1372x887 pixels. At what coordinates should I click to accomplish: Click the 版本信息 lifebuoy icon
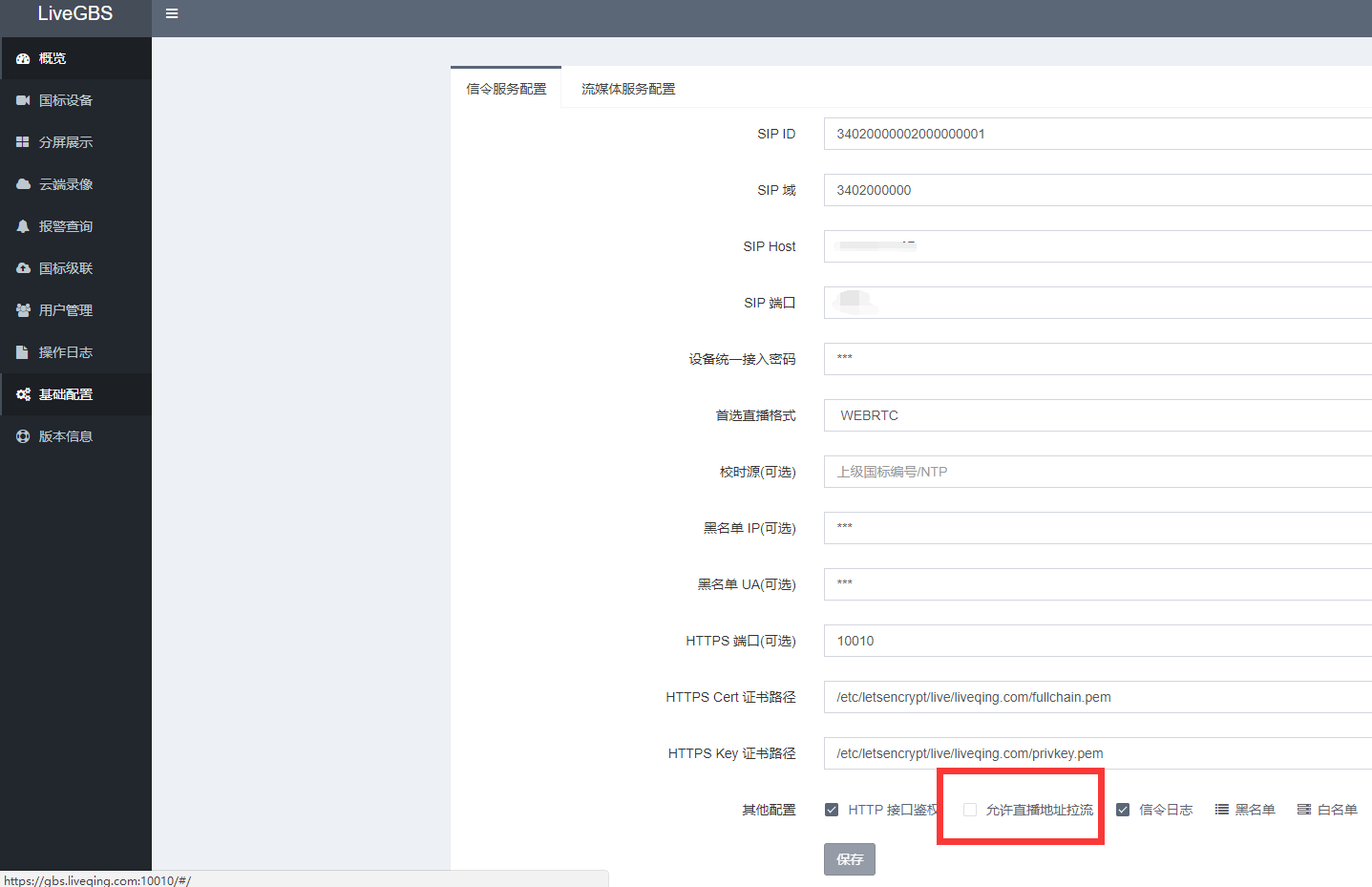click(23, 436)
